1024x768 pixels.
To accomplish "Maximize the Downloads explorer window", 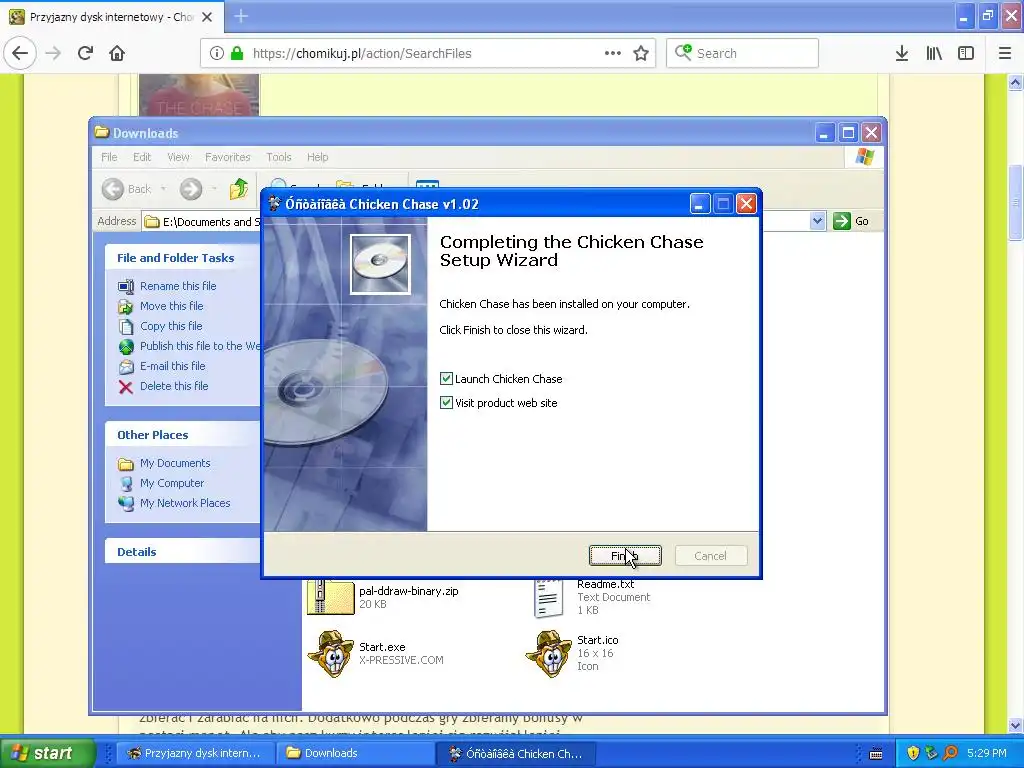I will pyautogui.click(x=848, y=133).
